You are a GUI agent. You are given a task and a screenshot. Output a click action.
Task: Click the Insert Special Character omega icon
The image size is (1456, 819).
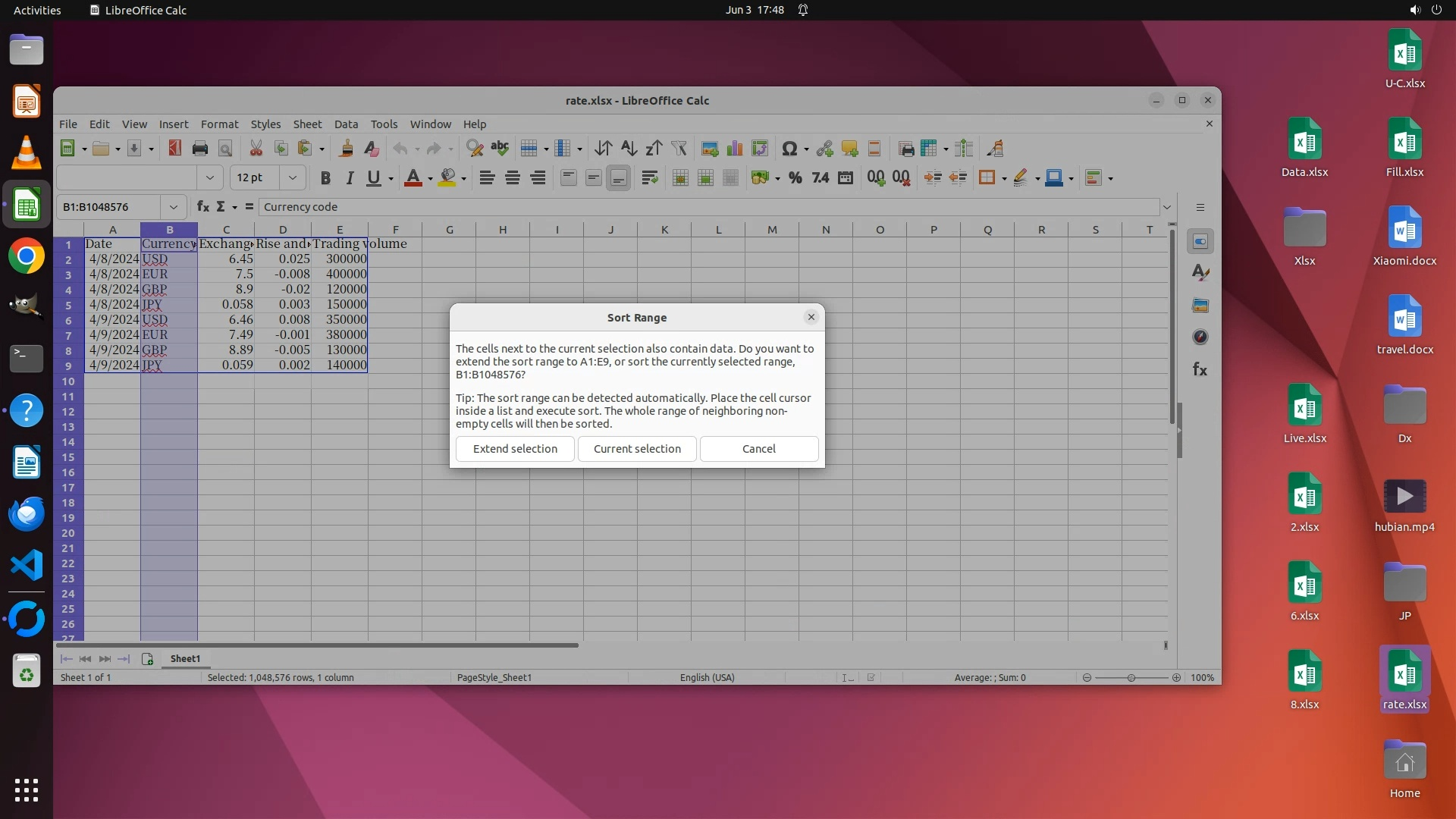coord(789,149)
